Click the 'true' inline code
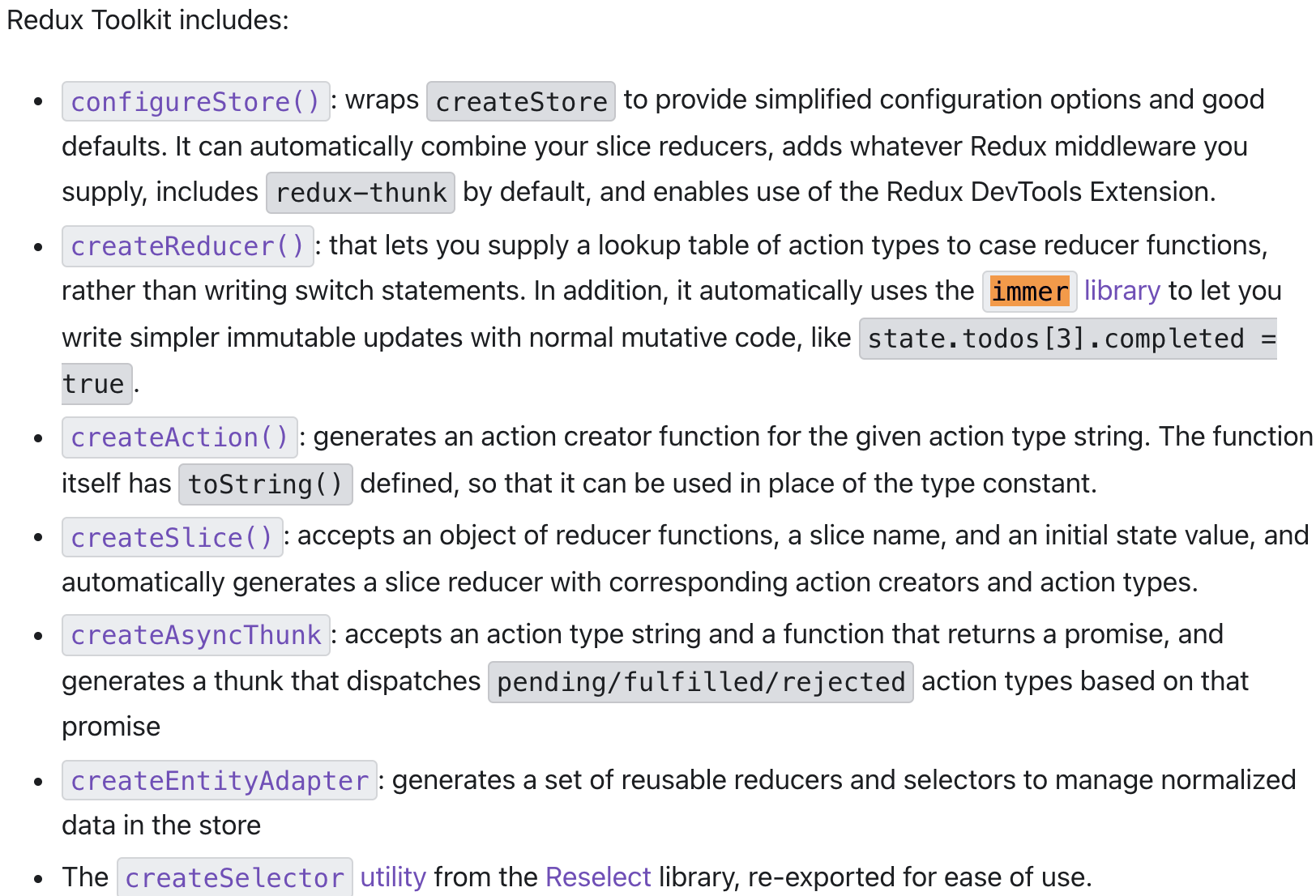Viewport: 1316px width, 896px height. click(95, 384)
